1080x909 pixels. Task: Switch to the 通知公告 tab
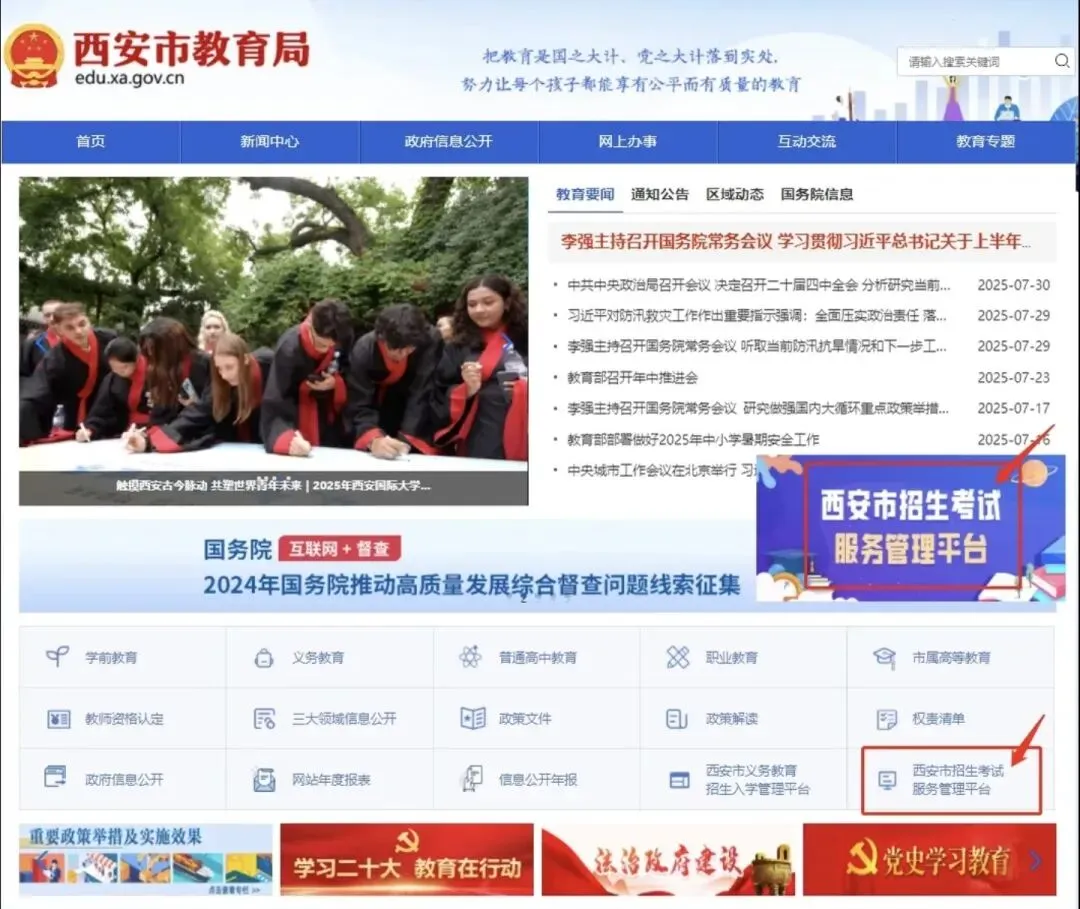click(660, 194)
